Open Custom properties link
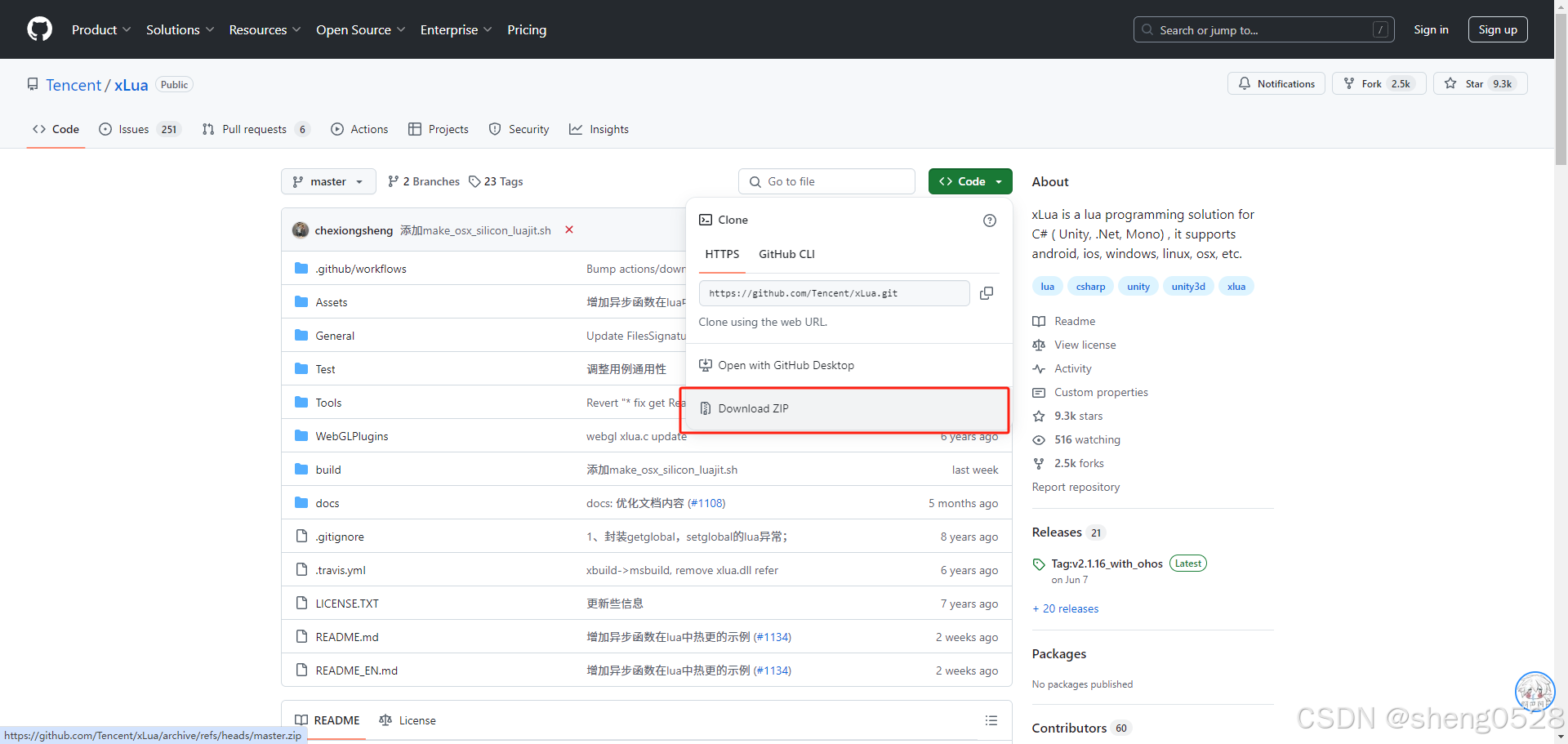The height and width of the screenshot is (744, 1568). coord(1090,392)
